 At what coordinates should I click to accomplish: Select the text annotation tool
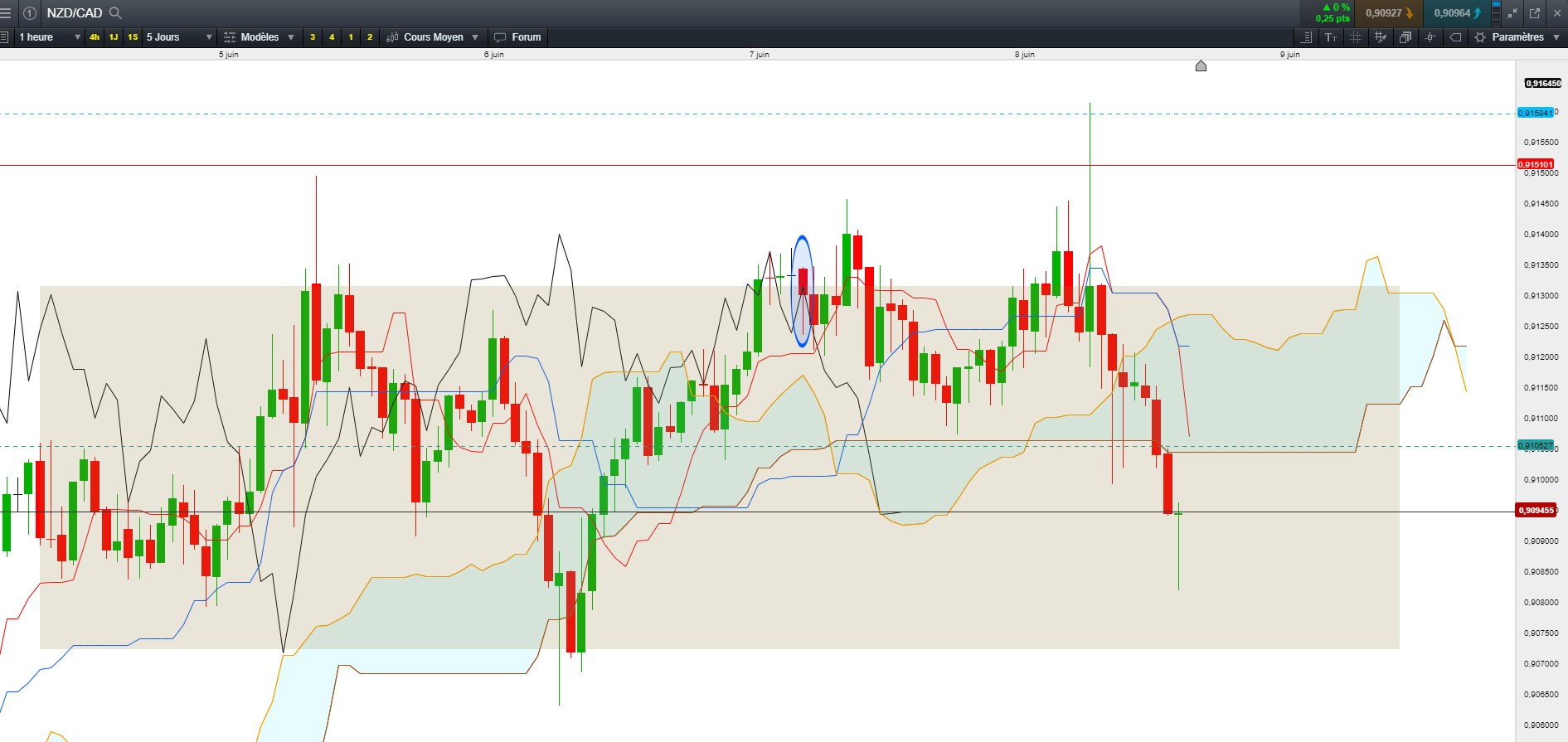pos(1331,37)
